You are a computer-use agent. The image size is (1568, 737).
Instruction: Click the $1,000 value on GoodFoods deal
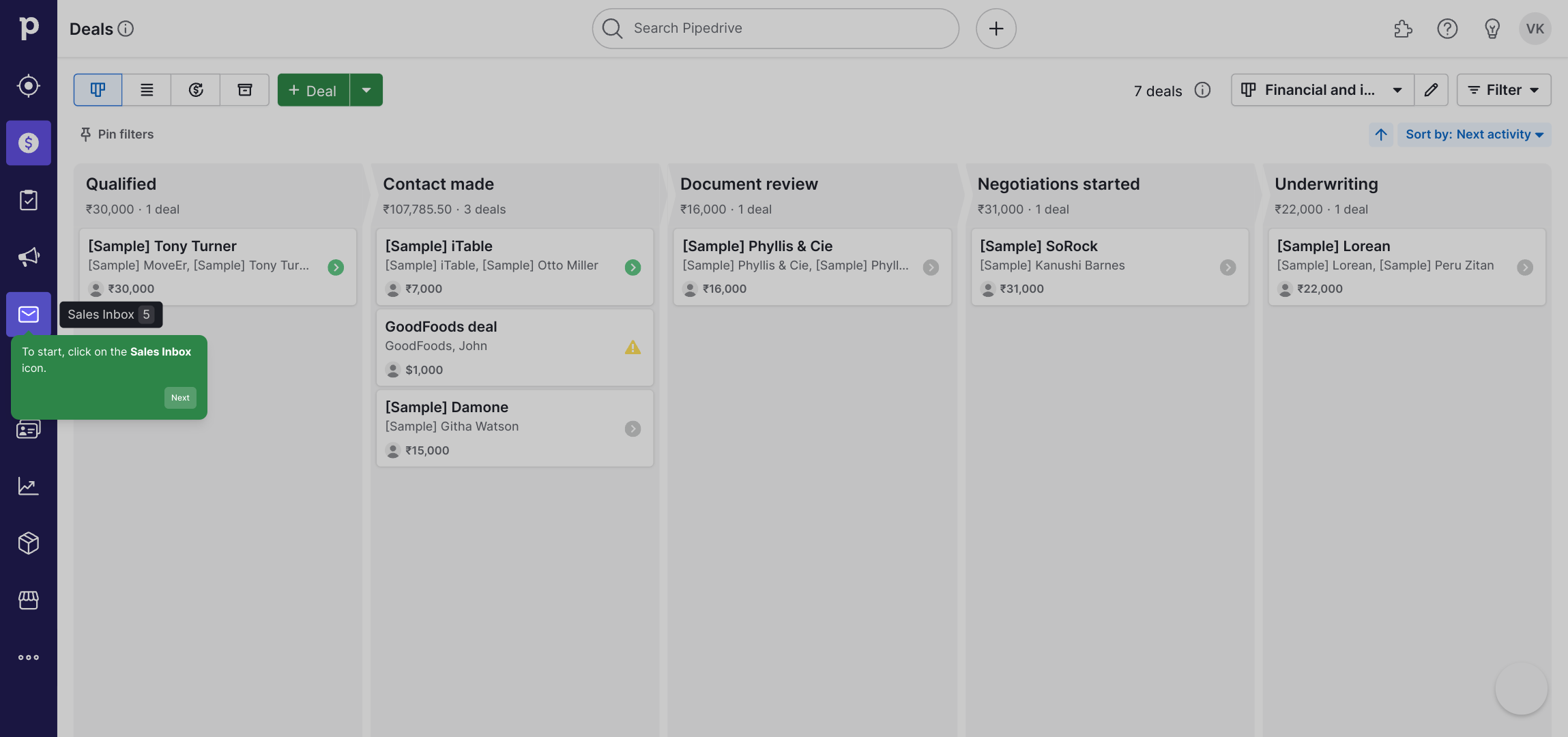coord(424,370)
